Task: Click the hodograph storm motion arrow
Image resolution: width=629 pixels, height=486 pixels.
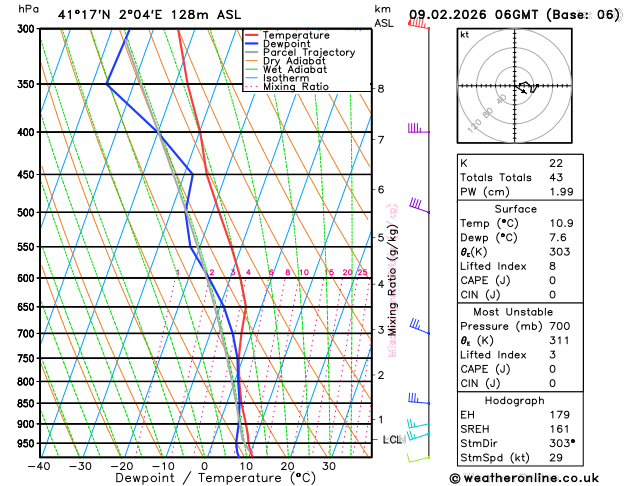Action: tap(521, 90)
